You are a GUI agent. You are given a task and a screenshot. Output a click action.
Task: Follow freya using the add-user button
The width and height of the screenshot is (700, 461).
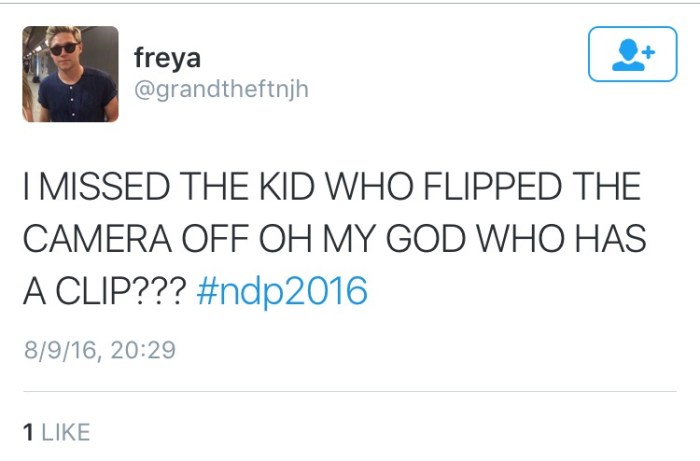click(632, 54)
